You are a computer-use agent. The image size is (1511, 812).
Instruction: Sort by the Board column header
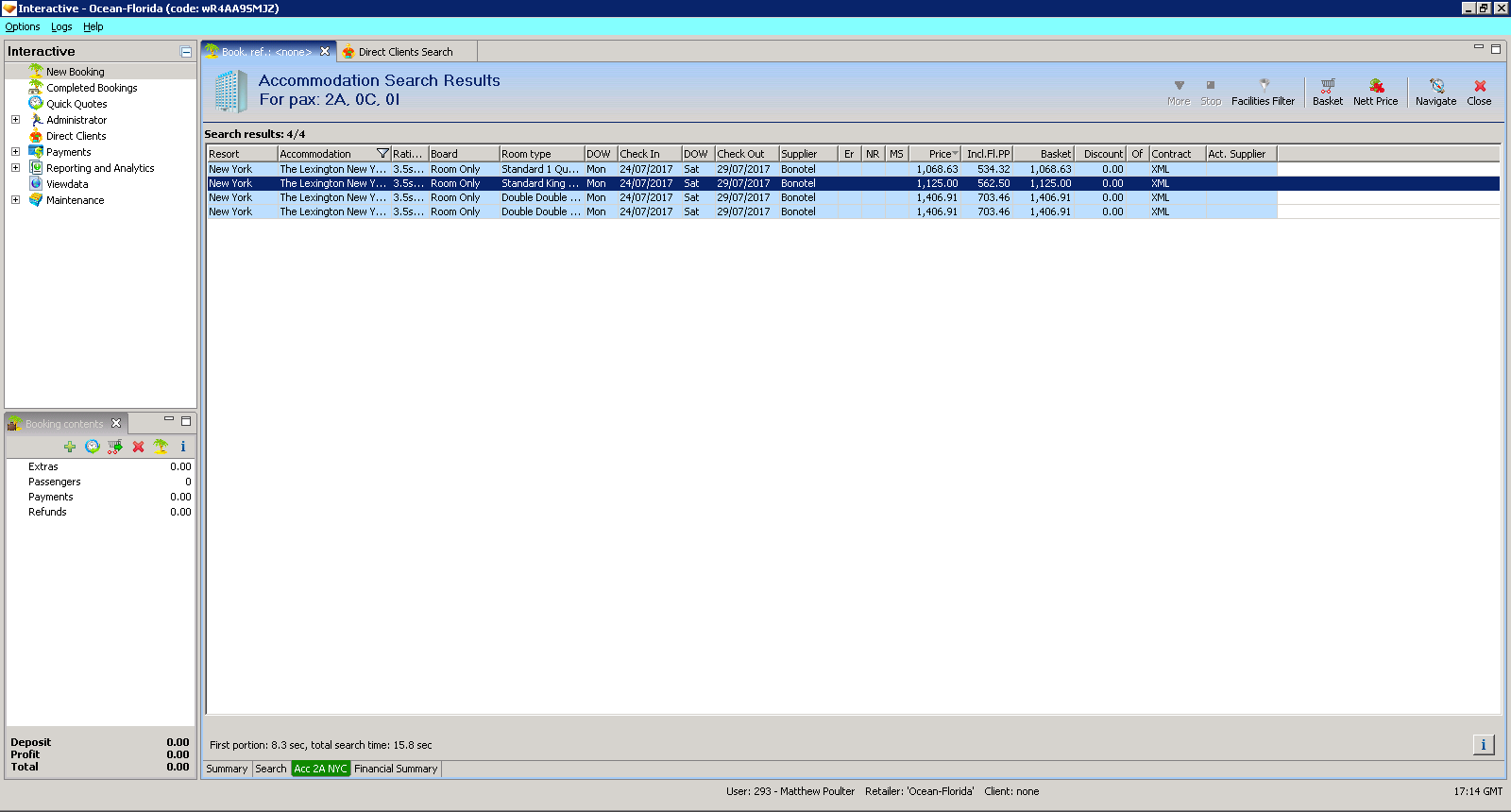point(464,154)
